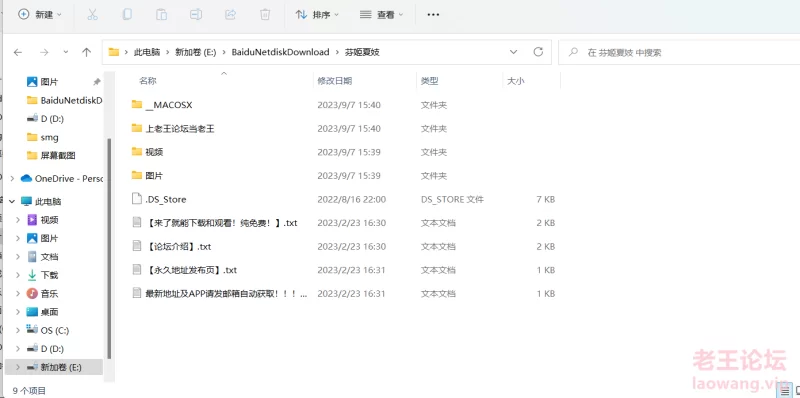Click the Paste clipboard icon
Image resolution: width=800 pixels, height=398 pixels.
[x=161, y=14]
